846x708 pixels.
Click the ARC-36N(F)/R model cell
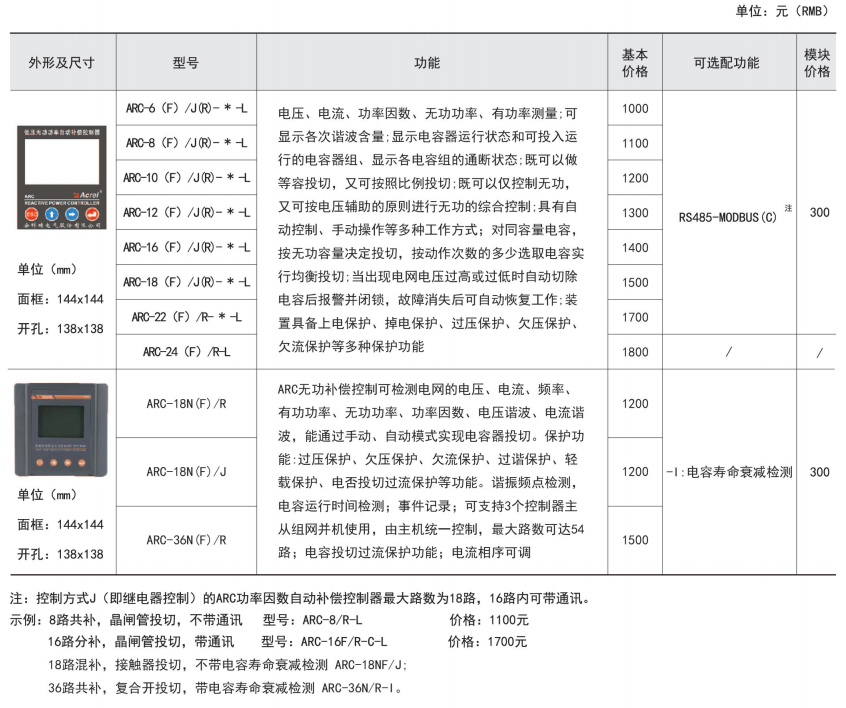tap(186, 540)
